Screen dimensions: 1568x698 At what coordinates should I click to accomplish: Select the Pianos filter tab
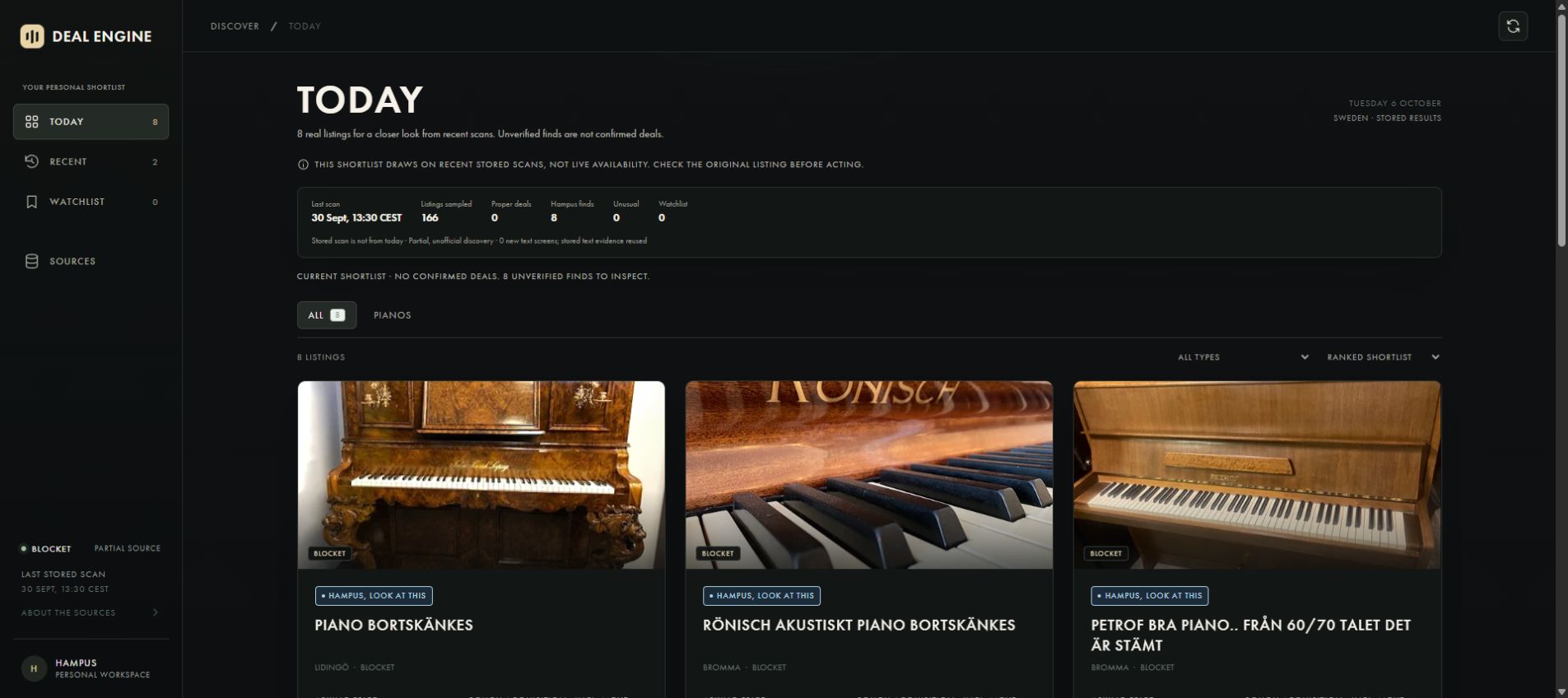[x=392, y=315]
